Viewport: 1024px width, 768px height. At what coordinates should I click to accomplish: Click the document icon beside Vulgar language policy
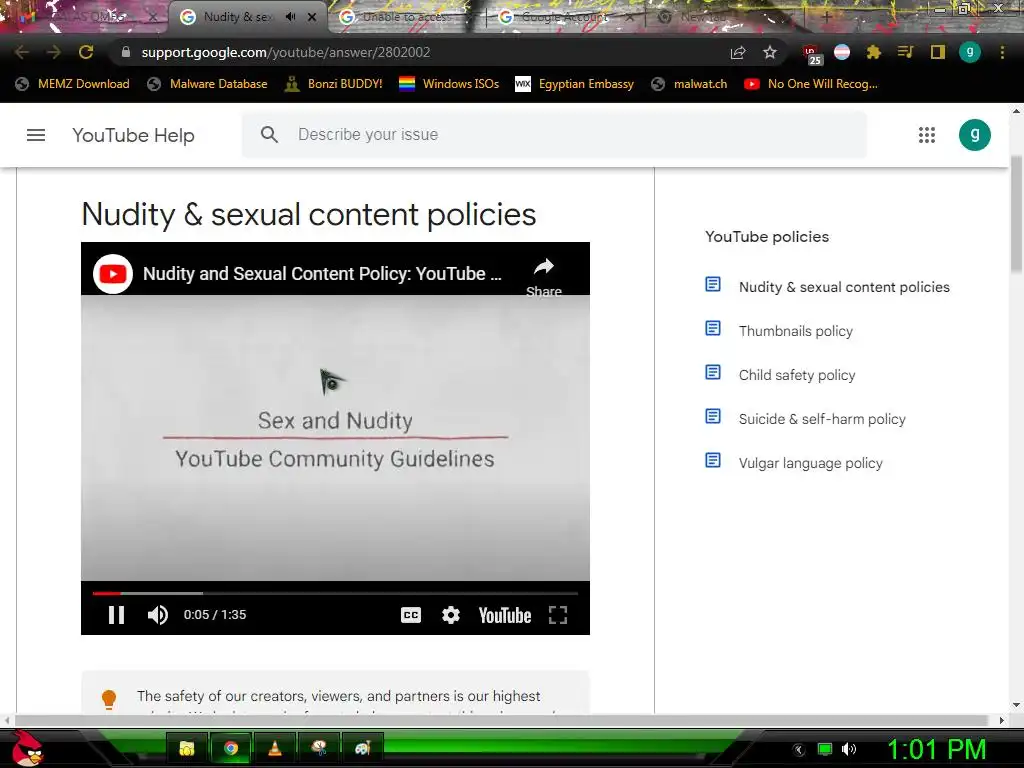pyautogui.click(x=713, y=460)
